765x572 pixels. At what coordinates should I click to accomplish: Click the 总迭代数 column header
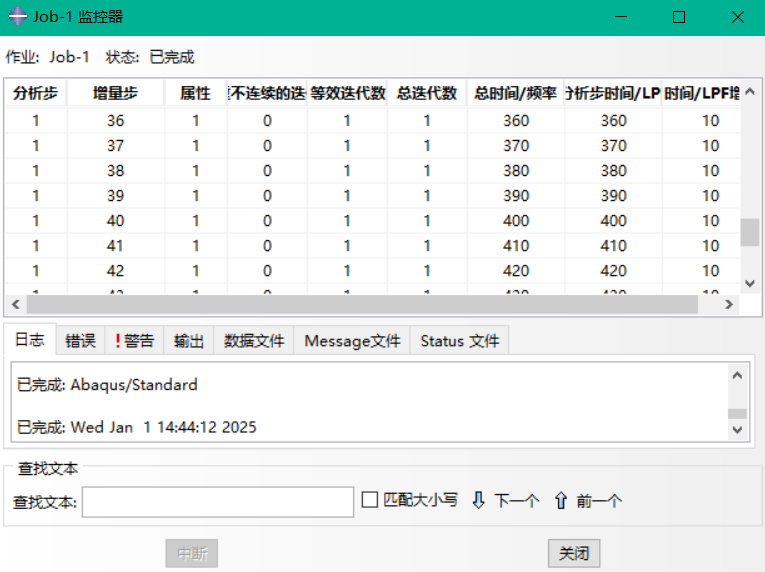427,93
